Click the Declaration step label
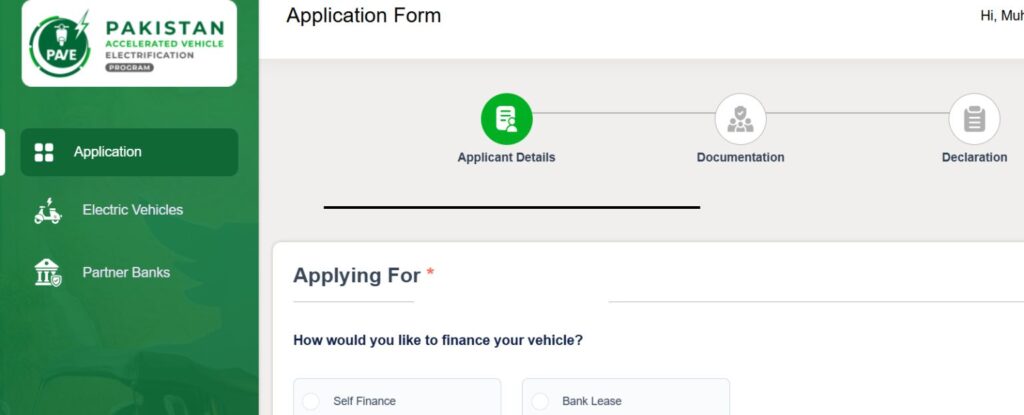 tap(974, 158)
